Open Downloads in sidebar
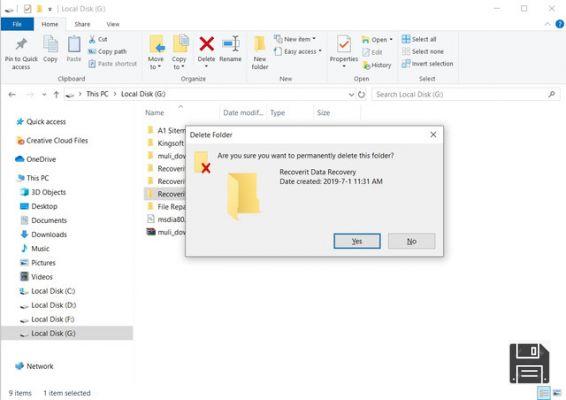This screenshot has height=400, width=566. [44, 235]
